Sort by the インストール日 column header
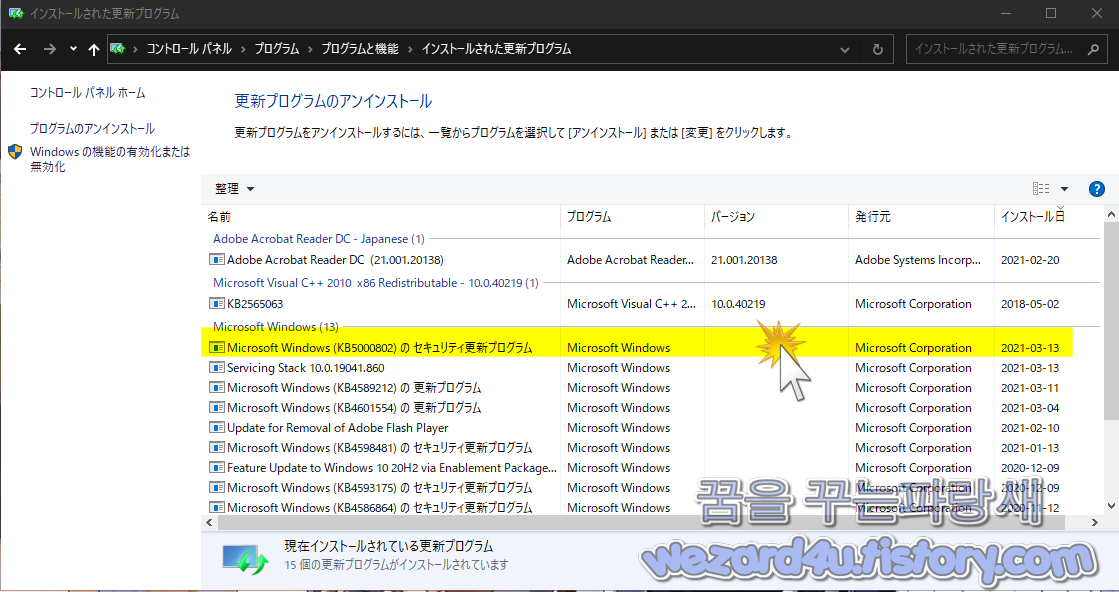 click(1048, 217)
